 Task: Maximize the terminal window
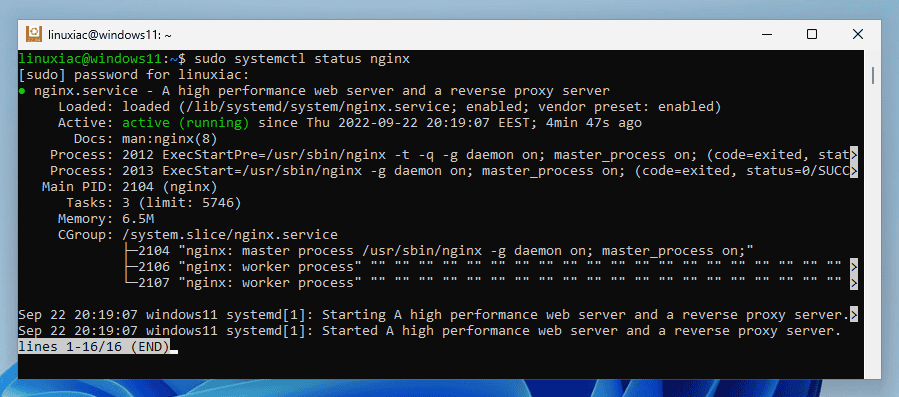[812, 34]
